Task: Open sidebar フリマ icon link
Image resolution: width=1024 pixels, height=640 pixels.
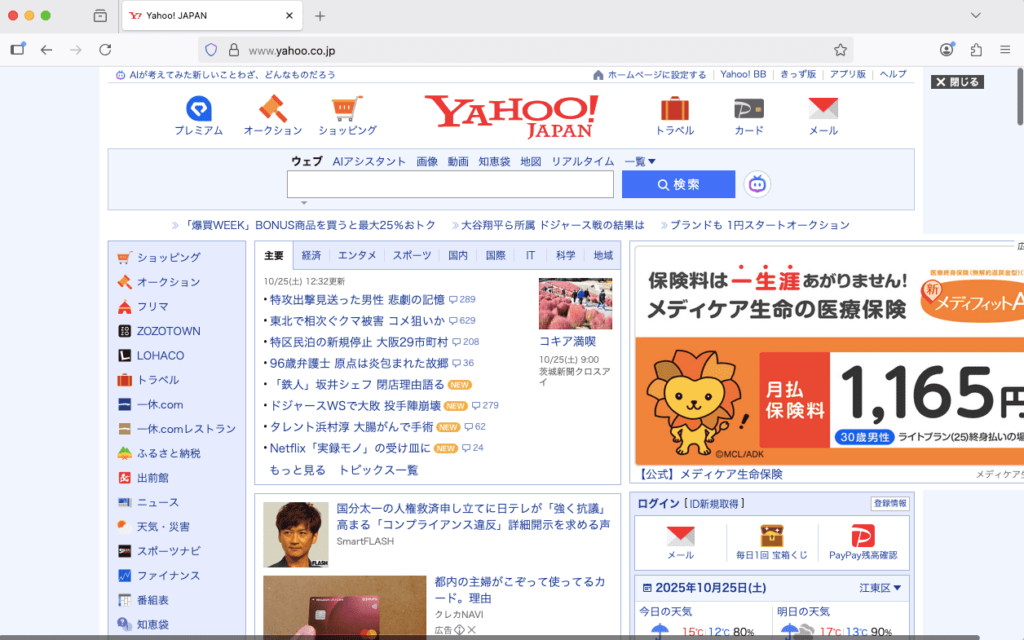Action: 124,306
